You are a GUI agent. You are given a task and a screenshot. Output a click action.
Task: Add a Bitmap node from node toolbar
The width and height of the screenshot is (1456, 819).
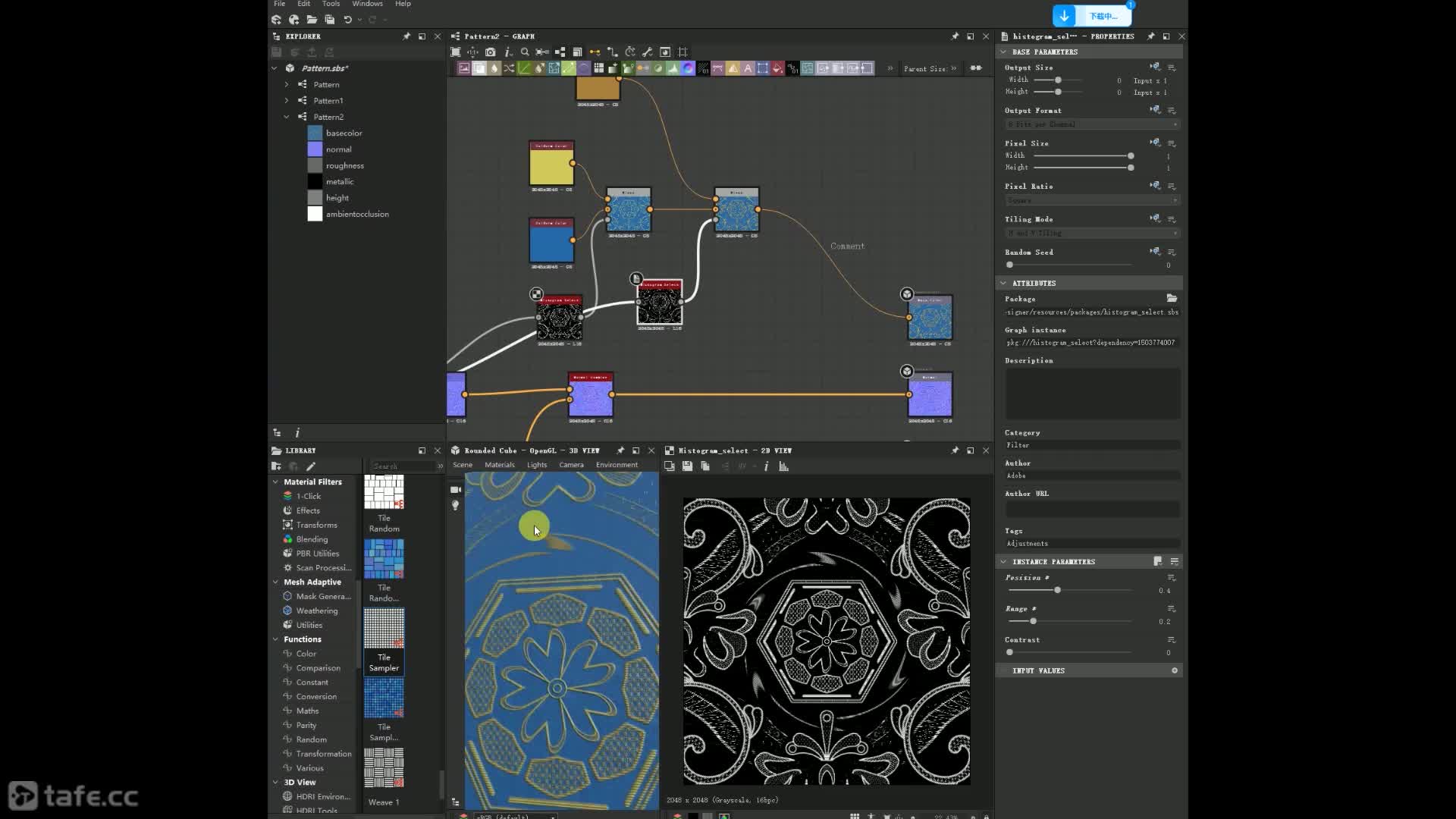click(464, 68)
